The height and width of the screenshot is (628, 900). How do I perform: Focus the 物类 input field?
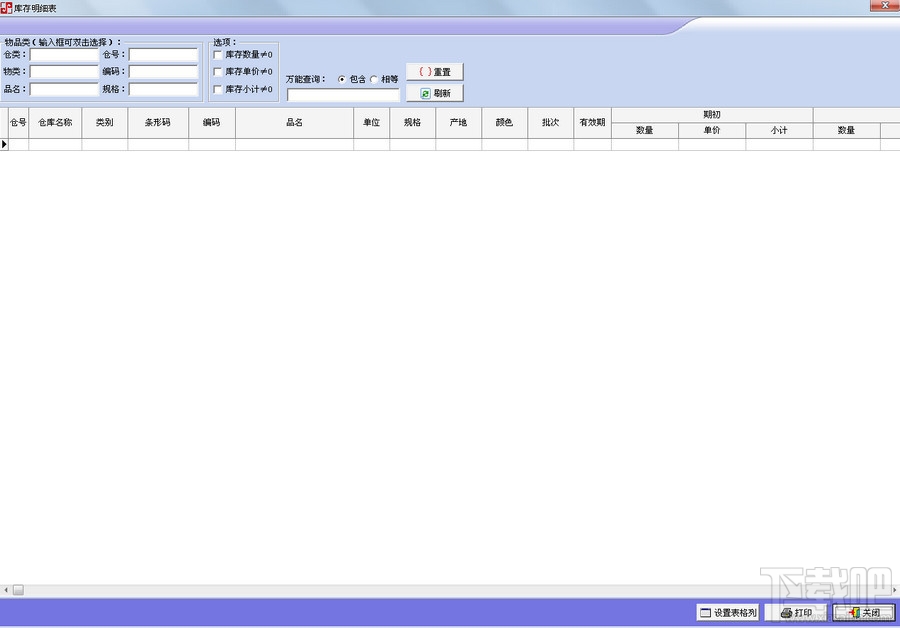click(x=64, y=72)
